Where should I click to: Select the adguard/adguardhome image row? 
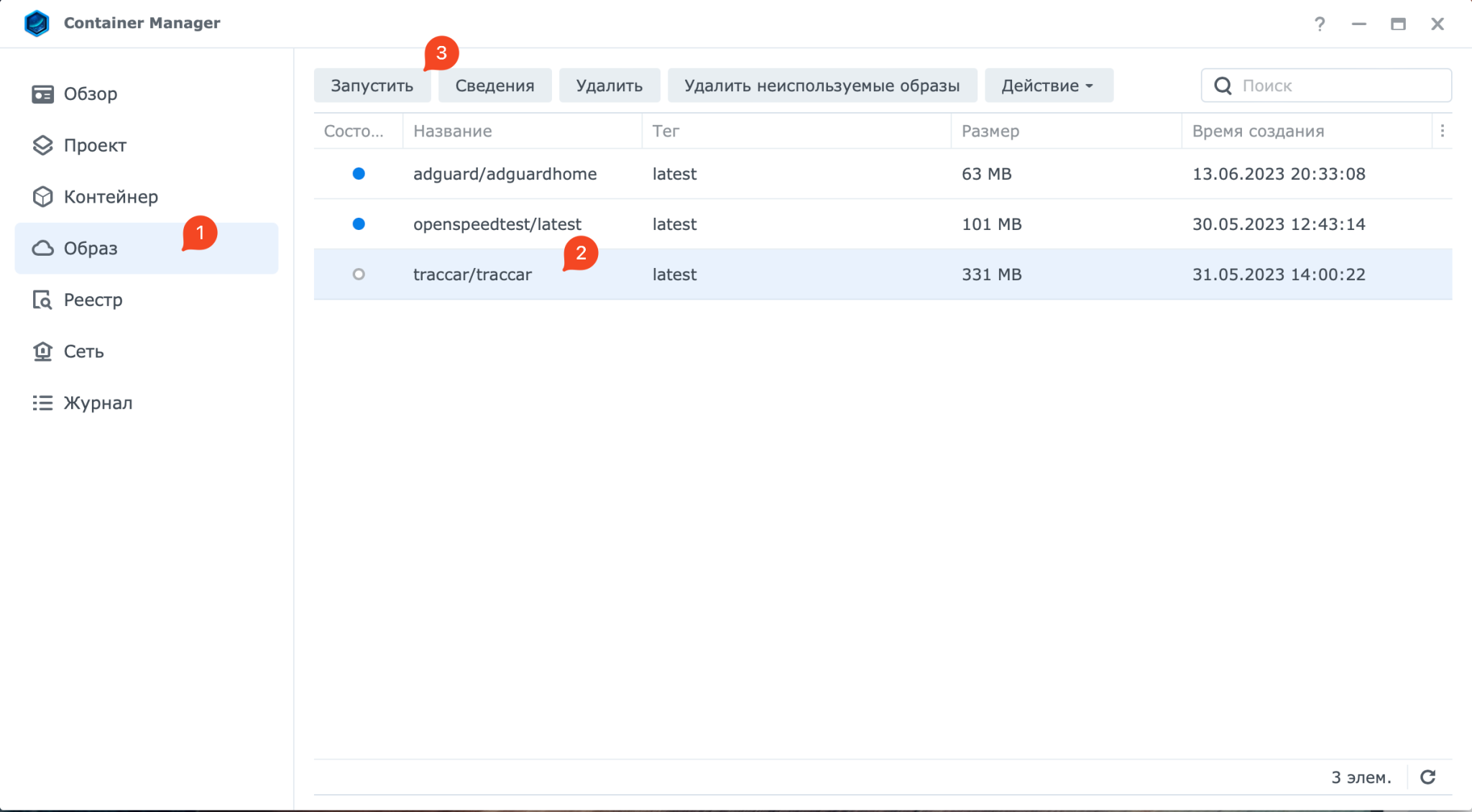tap(883, 174)
